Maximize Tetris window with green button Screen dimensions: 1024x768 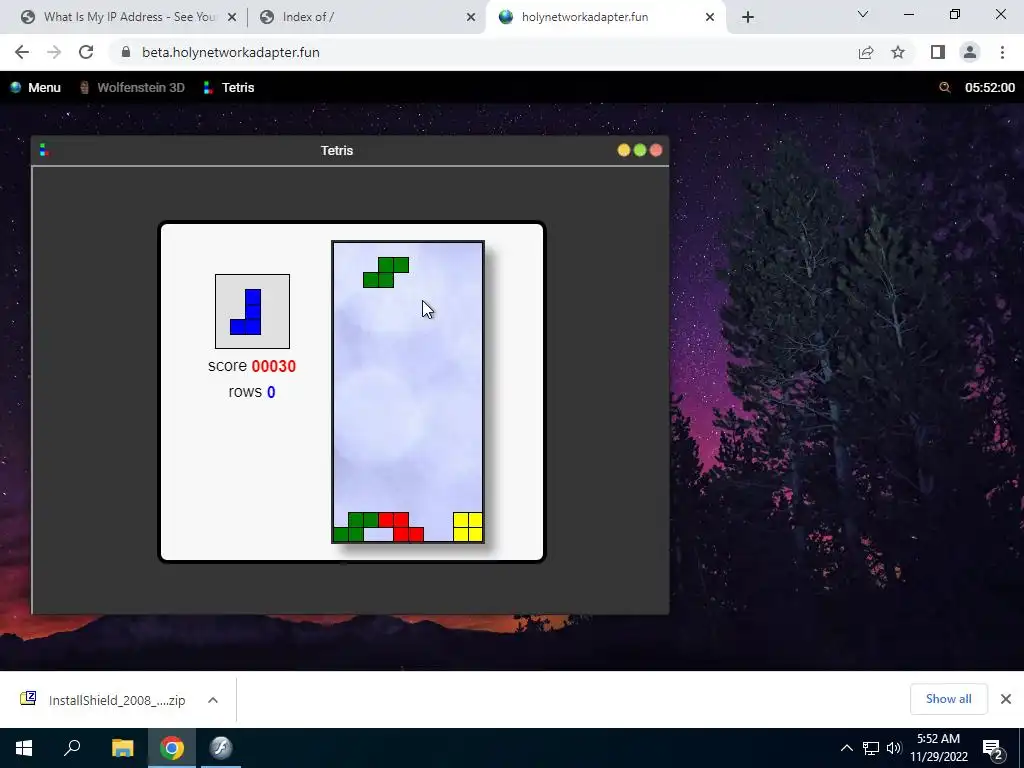coord(640,150)
